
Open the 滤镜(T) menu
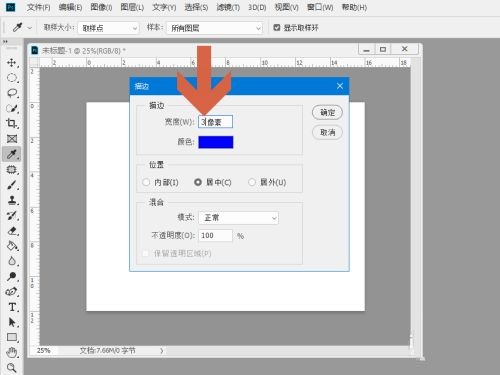coord(228,7)
